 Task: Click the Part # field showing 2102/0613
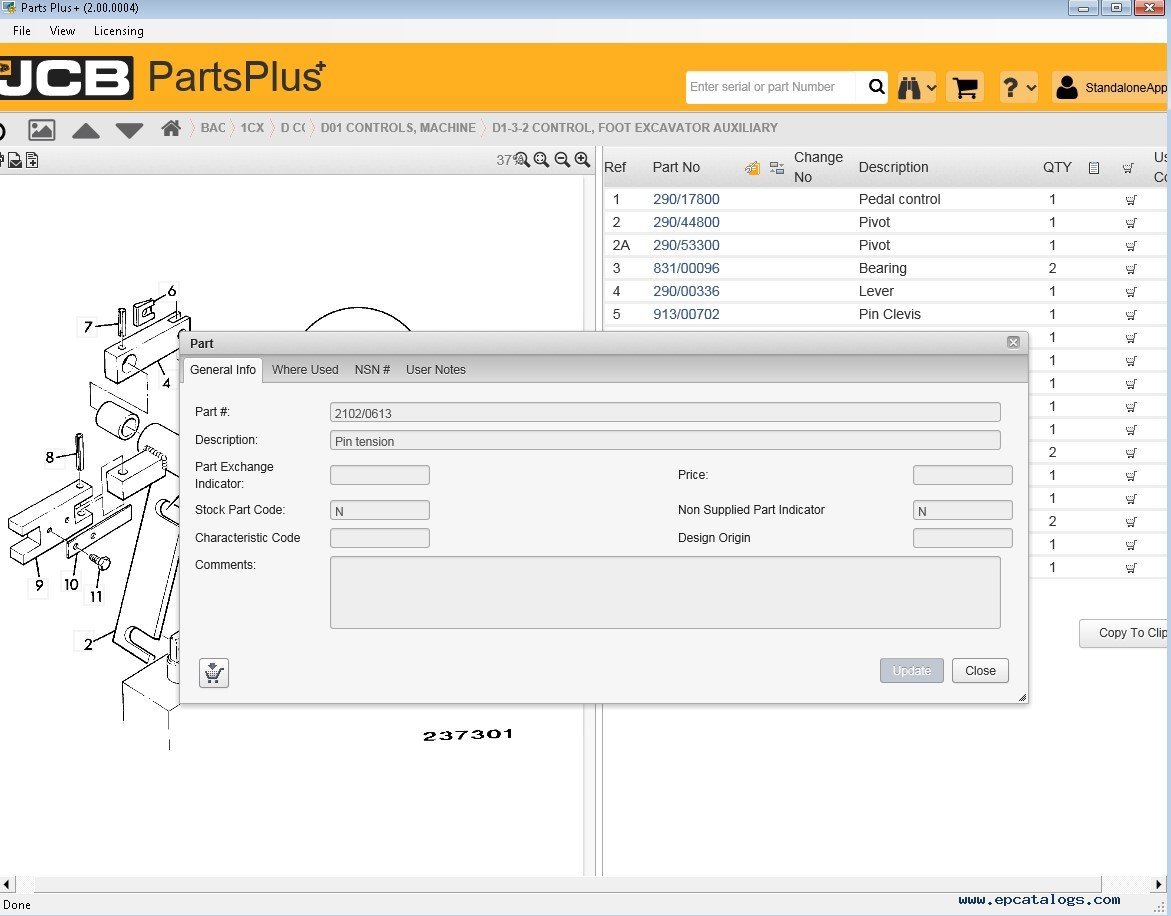point(665,413)
